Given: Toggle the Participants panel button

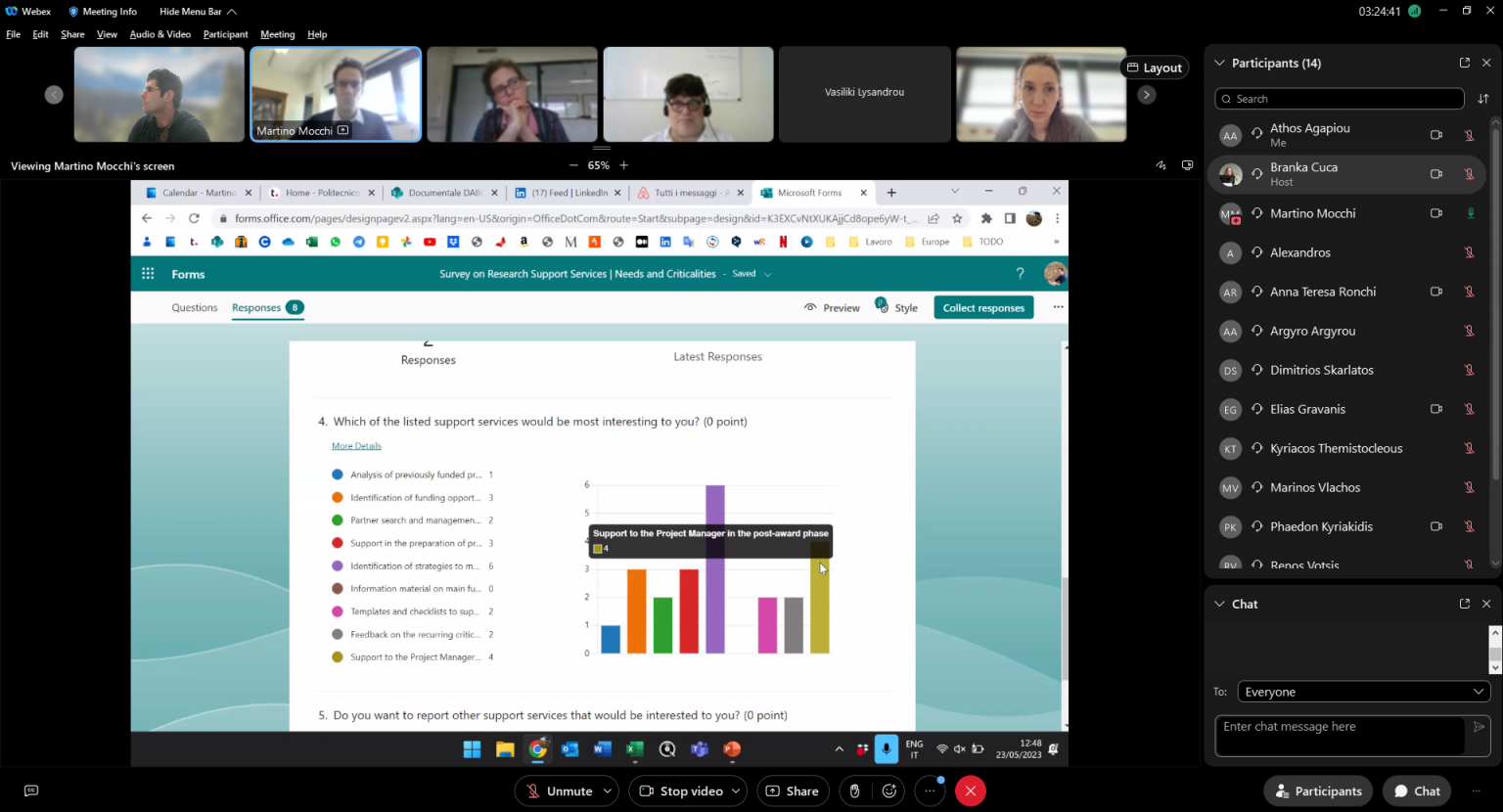Looking at the screenshot, I should click(1318, 790).
